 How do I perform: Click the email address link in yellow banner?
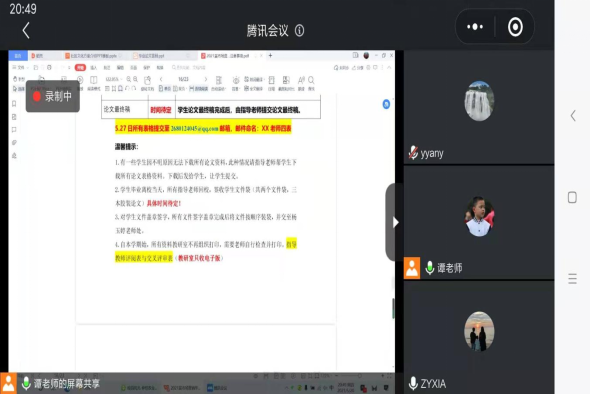(194, 129)
